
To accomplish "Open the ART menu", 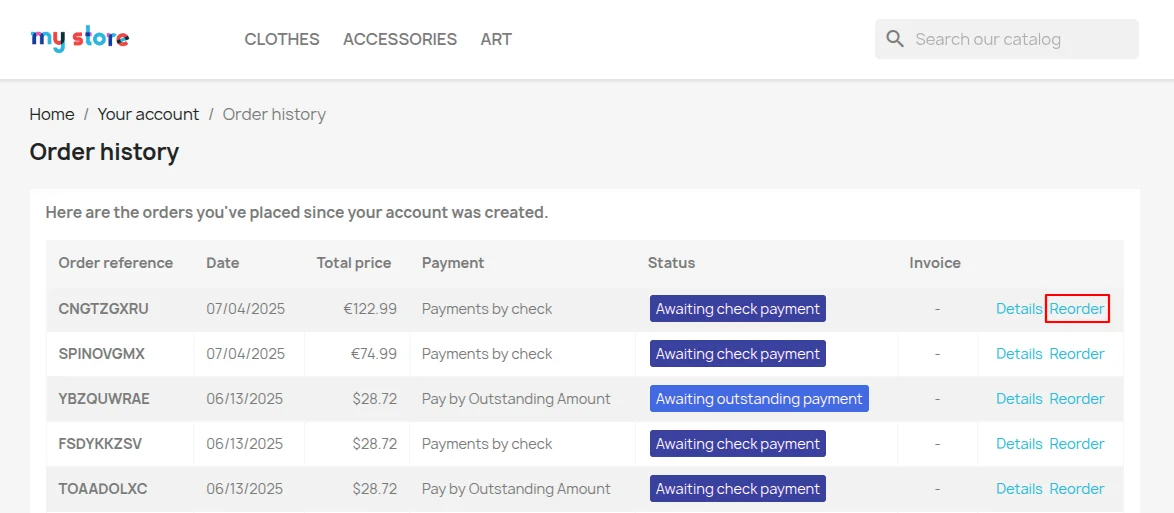I will click(496, 39).
